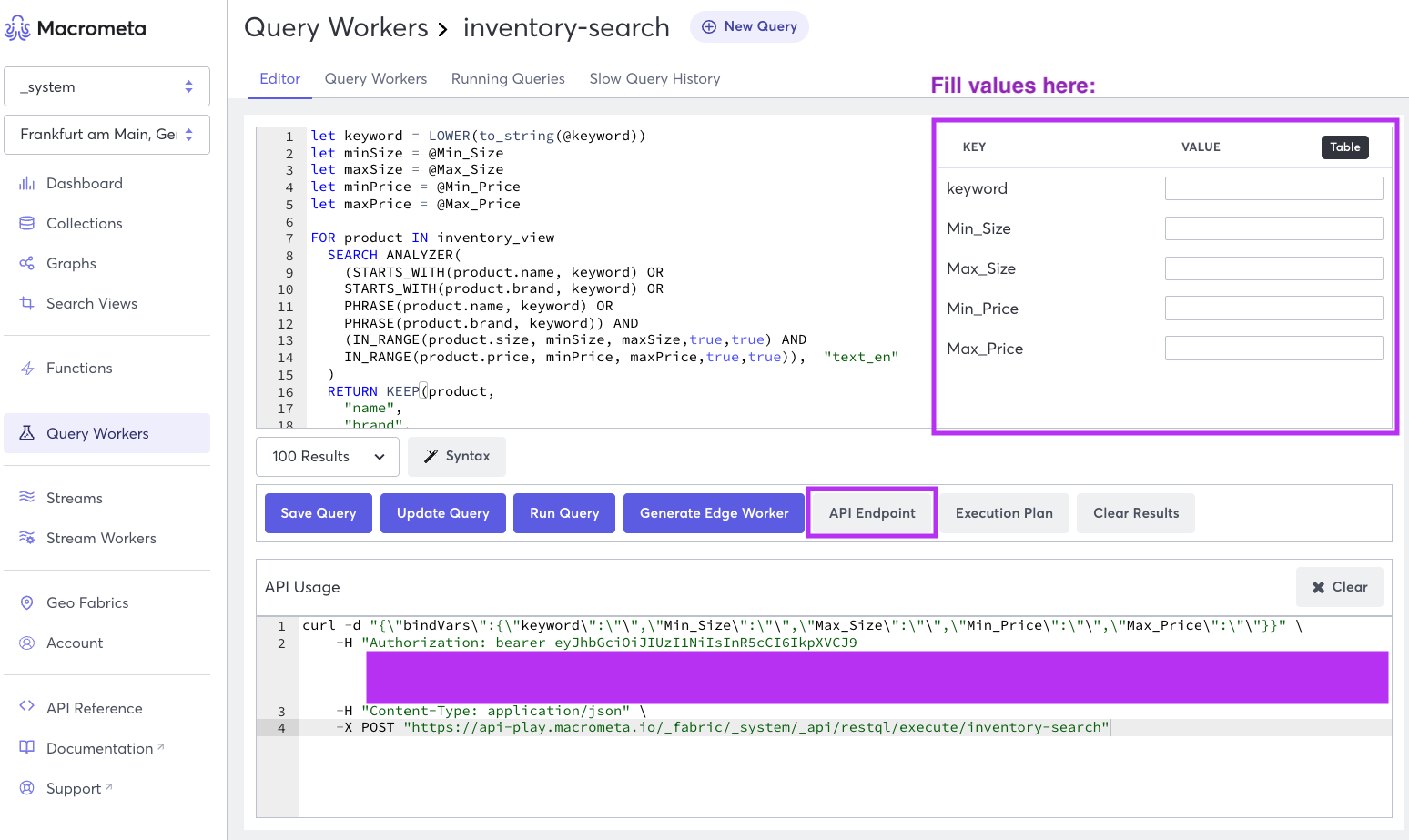Run the inventory-search query
Image resolution: width=1409 pixels, height=840 pixels.
(563, 512)
